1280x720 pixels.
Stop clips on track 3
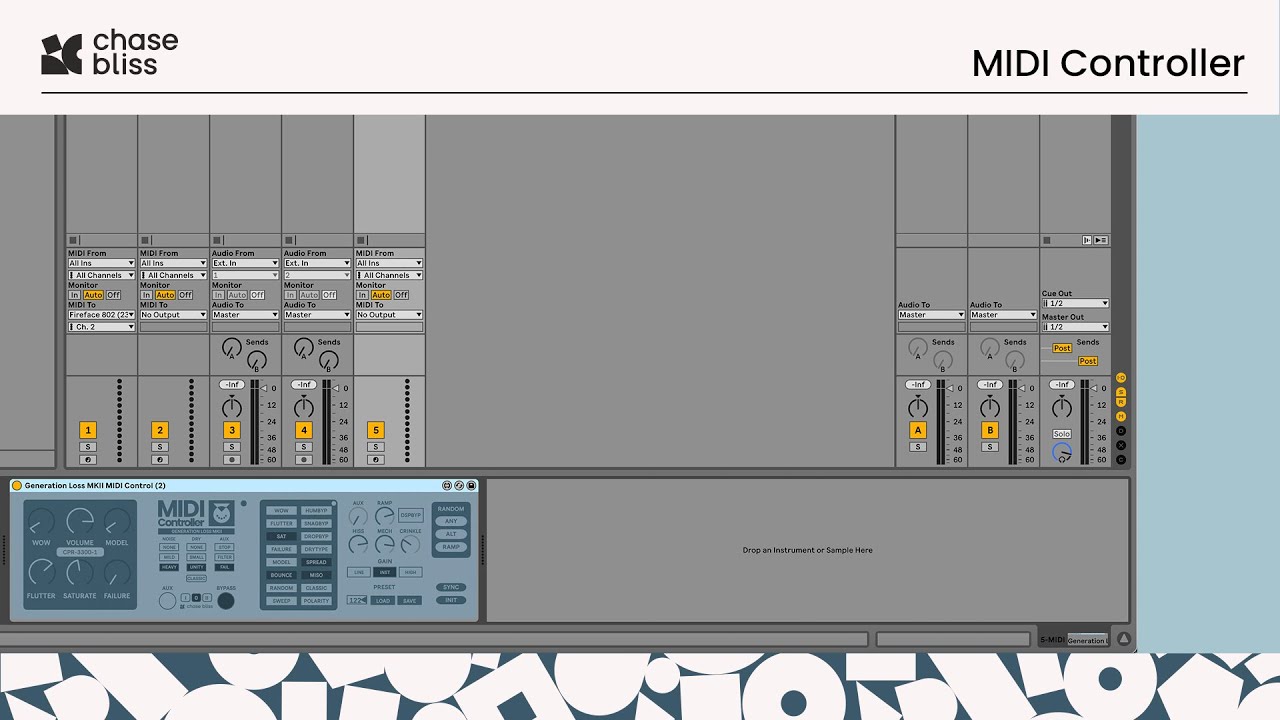coord(217,240)
